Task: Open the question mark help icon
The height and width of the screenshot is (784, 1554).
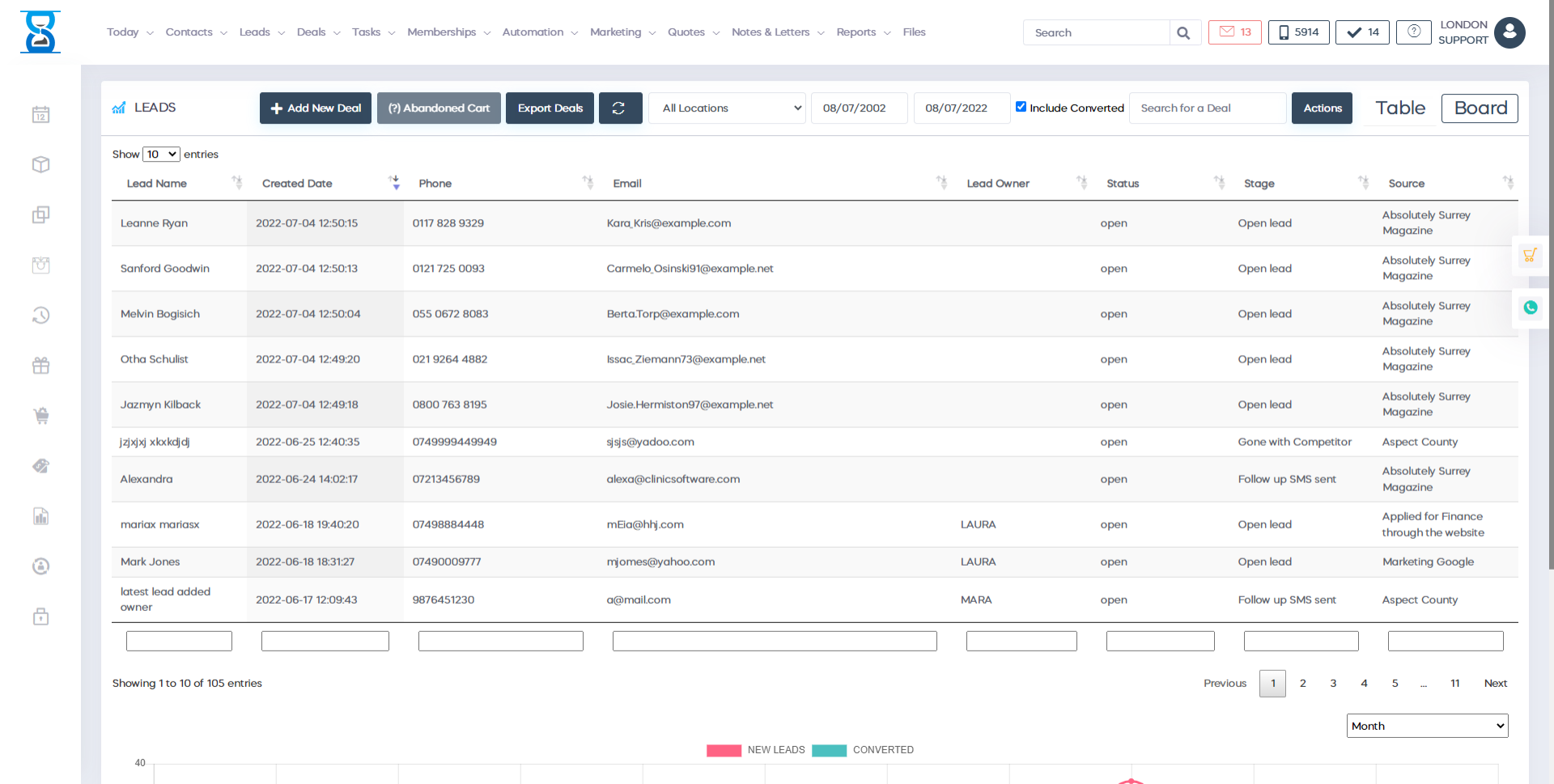Action: [1413, 32]
